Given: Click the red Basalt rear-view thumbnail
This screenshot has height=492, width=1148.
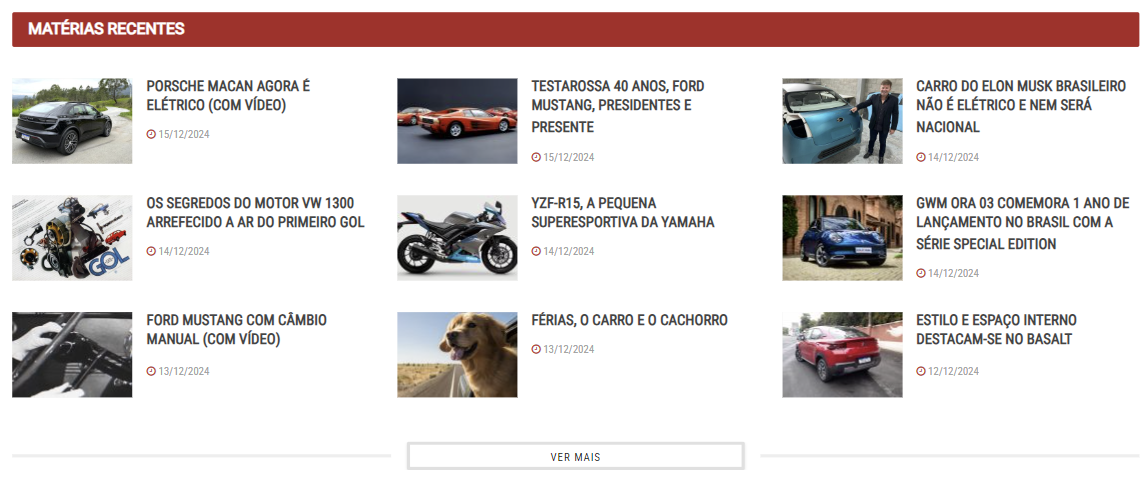Looking at the screenshot, I should [842, 355].
